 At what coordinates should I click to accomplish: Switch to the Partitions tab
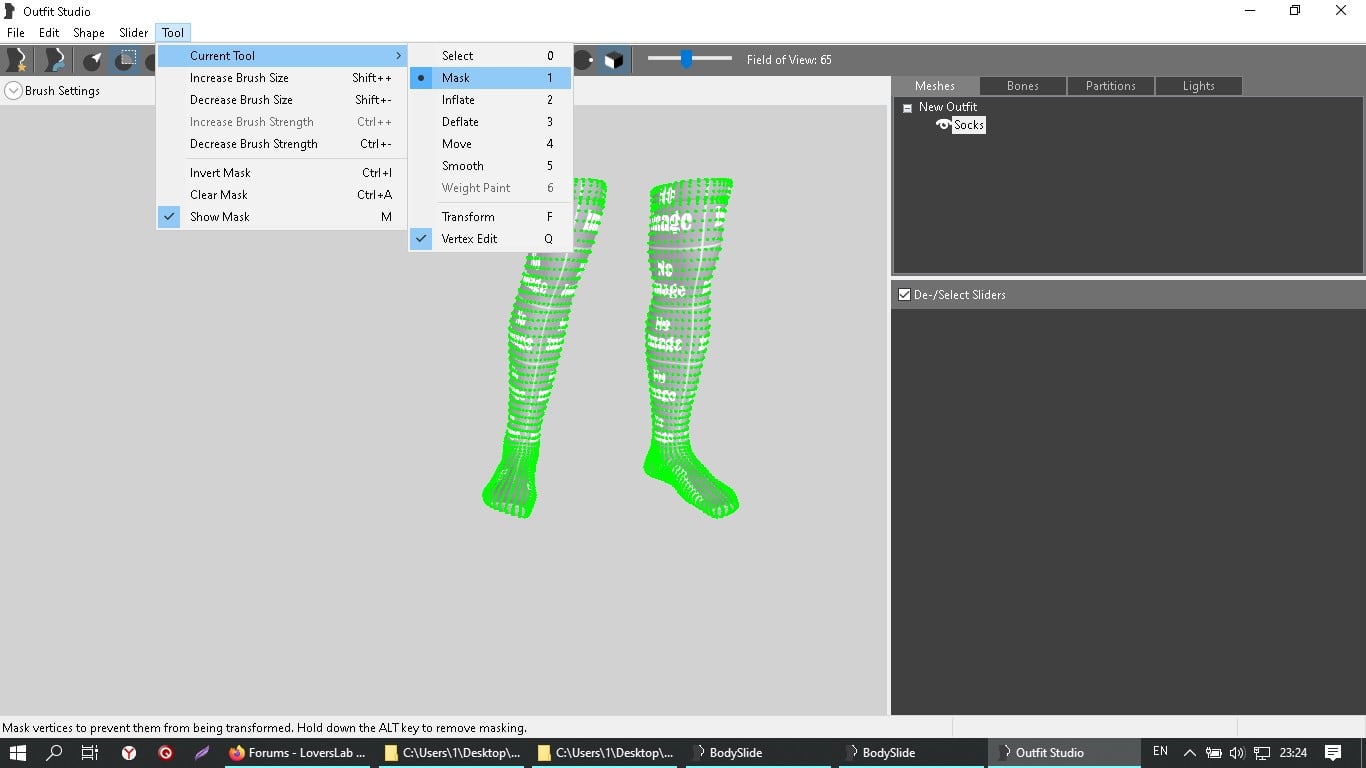tap(1111, 86)
